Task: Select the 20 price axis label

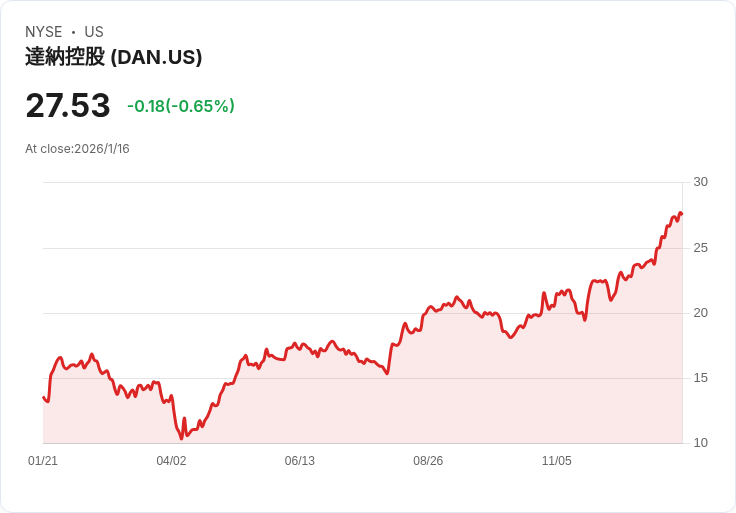Action: tap(701, 313)
